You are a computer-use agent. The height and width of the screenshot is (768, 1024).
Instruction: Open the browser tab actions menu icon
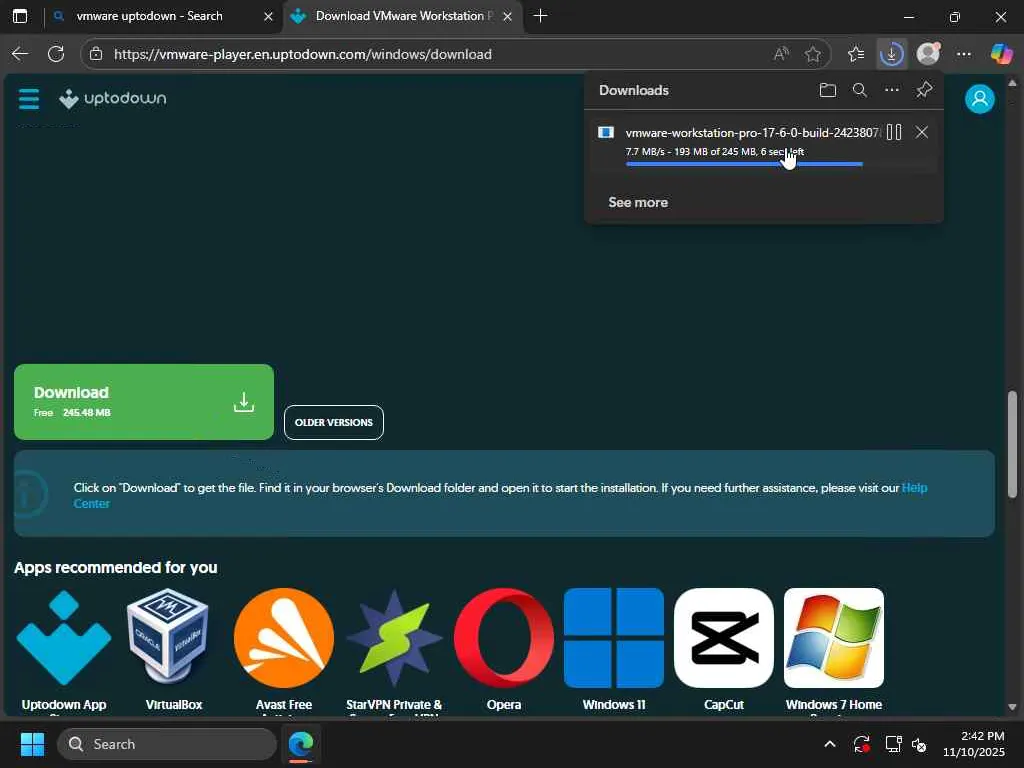pyautogui.click(x=20, y=16)
